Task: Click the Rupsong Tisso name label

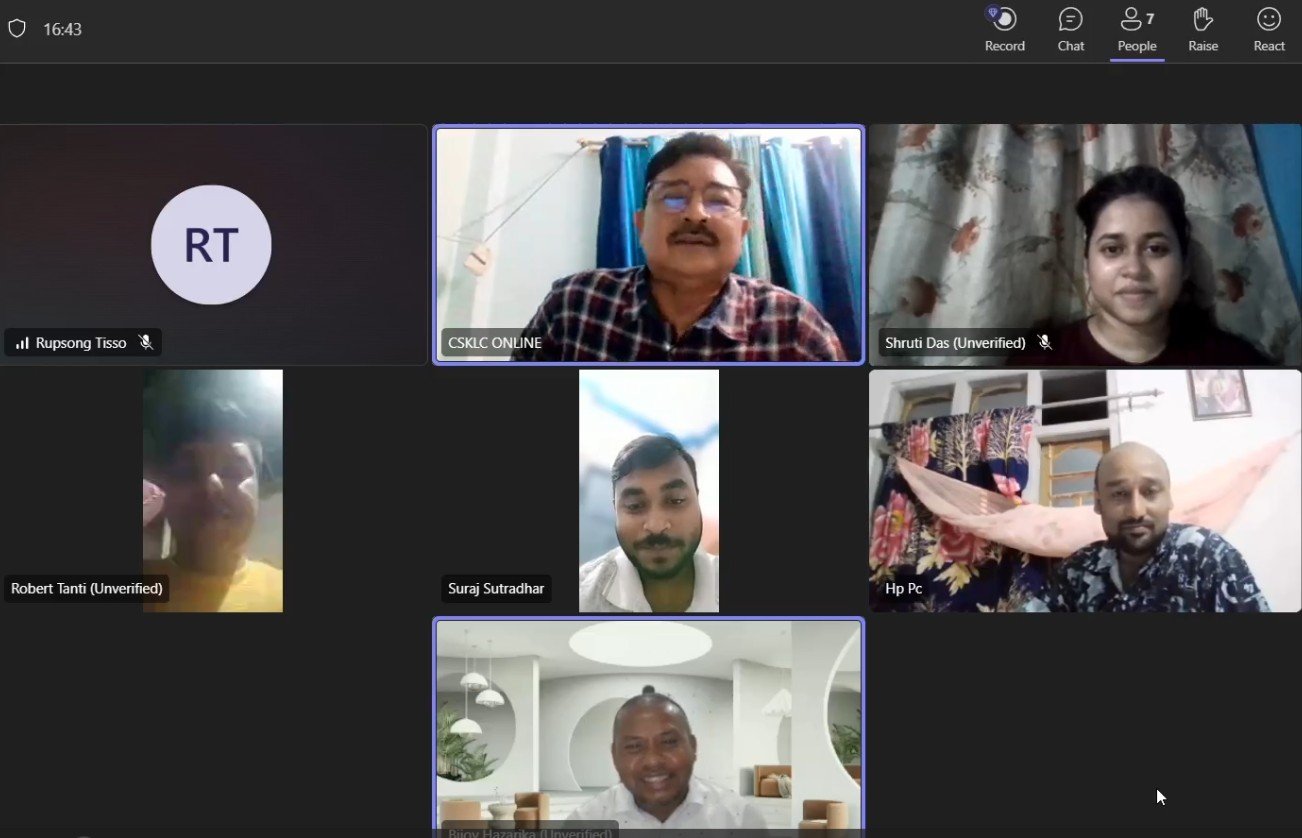Action: point(81,343)
